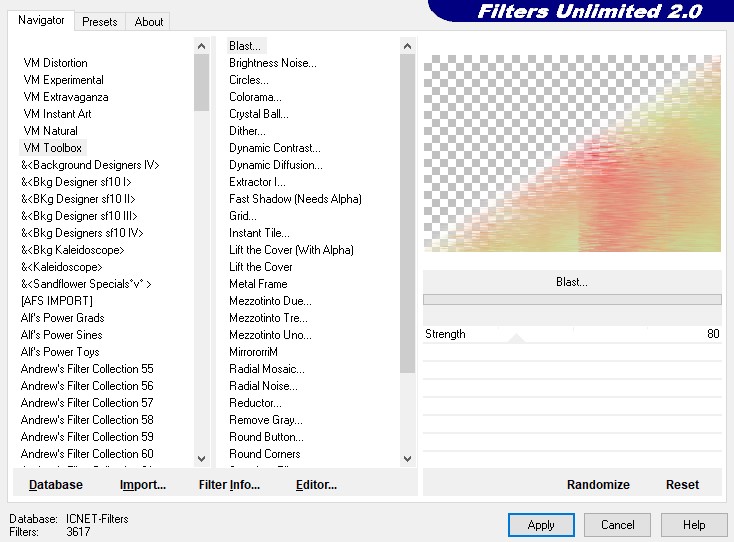Randomize the filter settings

tap(598, 484)
